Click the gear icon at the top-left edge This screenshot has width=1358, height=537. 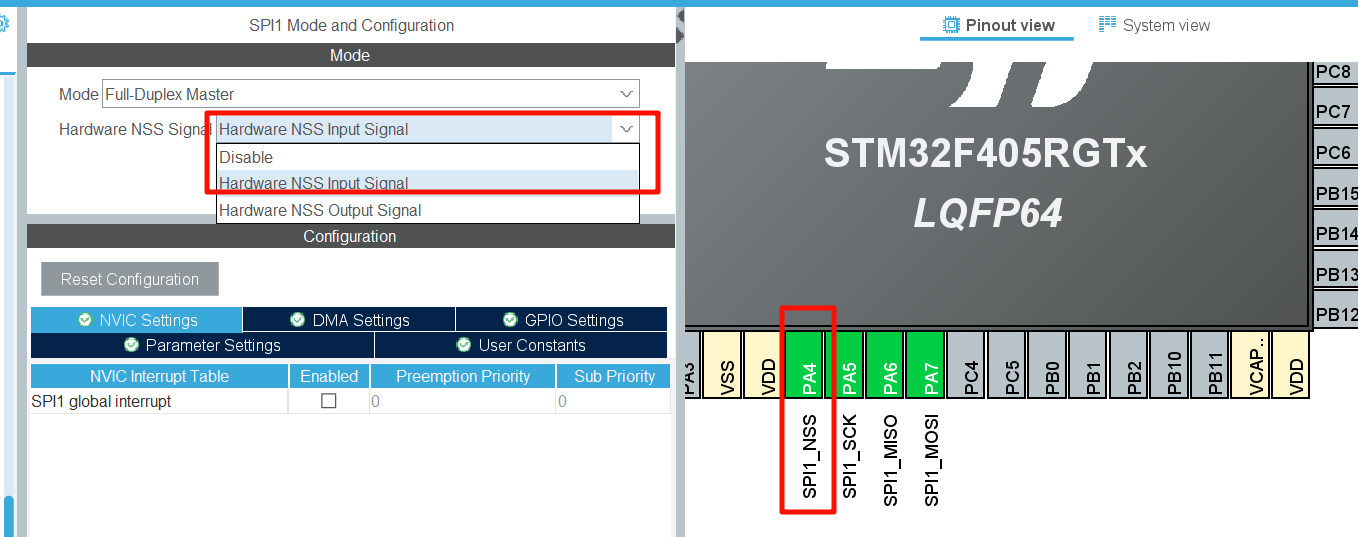pos(3,25)
